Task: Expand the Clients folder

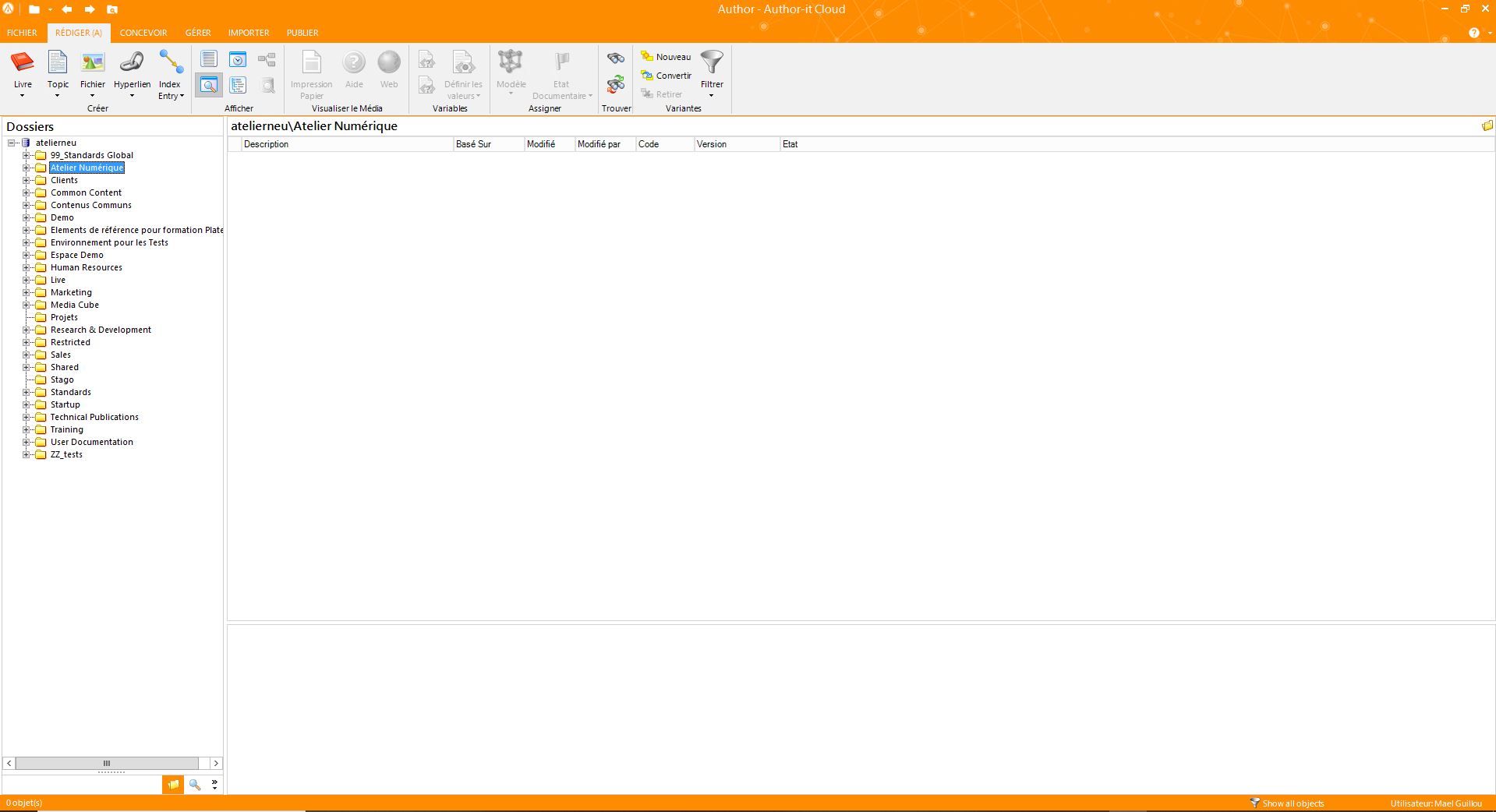Action: coord(27,180)
